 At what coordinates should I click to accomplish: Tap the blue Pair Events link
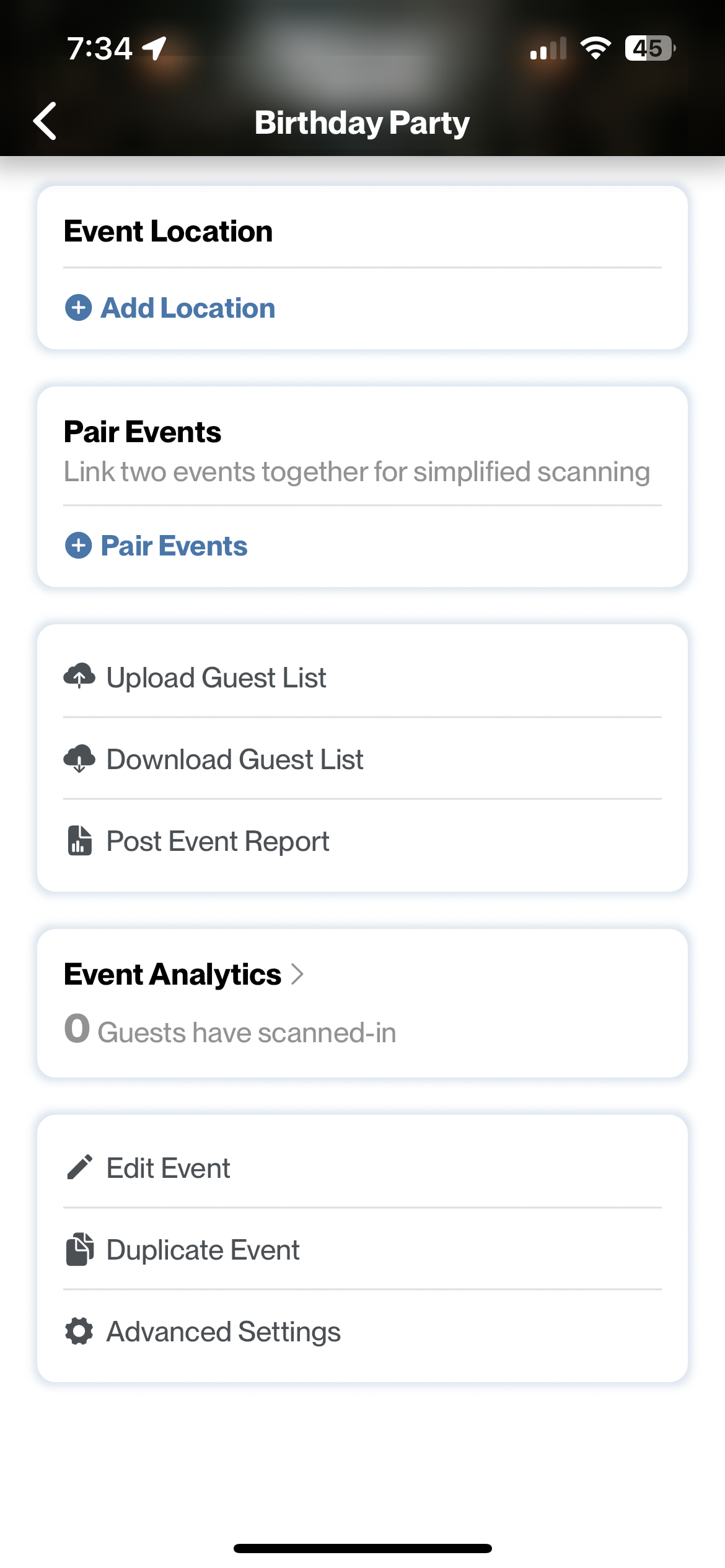(x=174, y=546)
